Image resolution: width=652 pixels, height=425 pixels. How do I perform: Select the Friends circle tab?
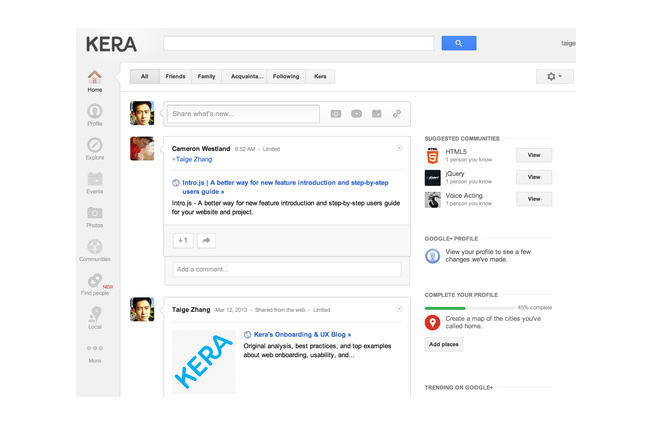[175, 77]
